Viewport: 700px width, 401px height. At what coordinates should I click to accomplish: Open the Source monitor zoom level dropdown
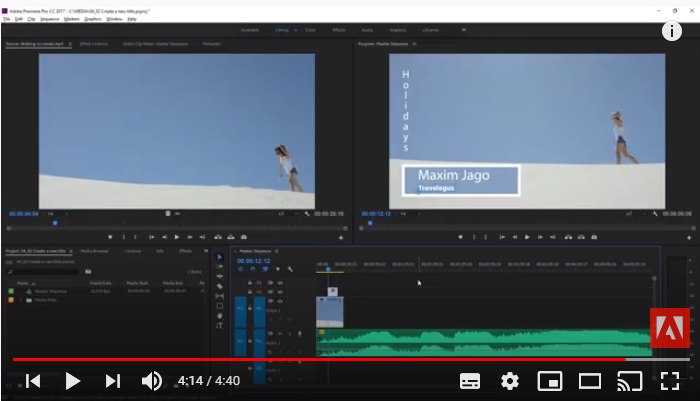pos(57,214)
